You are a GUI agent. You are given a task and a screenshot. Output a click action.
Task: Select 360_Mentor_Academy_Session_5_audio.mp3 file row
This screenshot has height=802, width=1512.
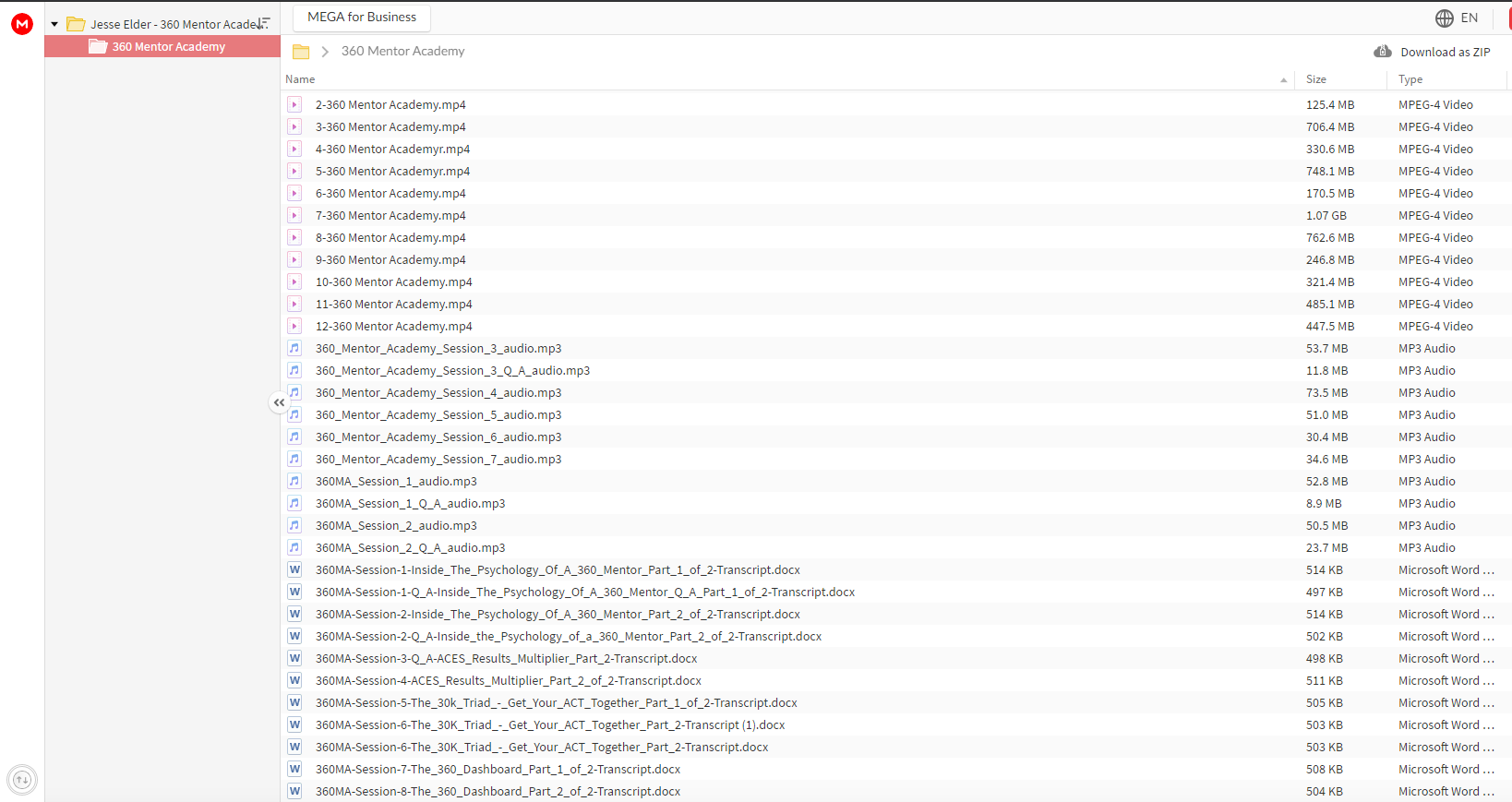pos(895,414)
